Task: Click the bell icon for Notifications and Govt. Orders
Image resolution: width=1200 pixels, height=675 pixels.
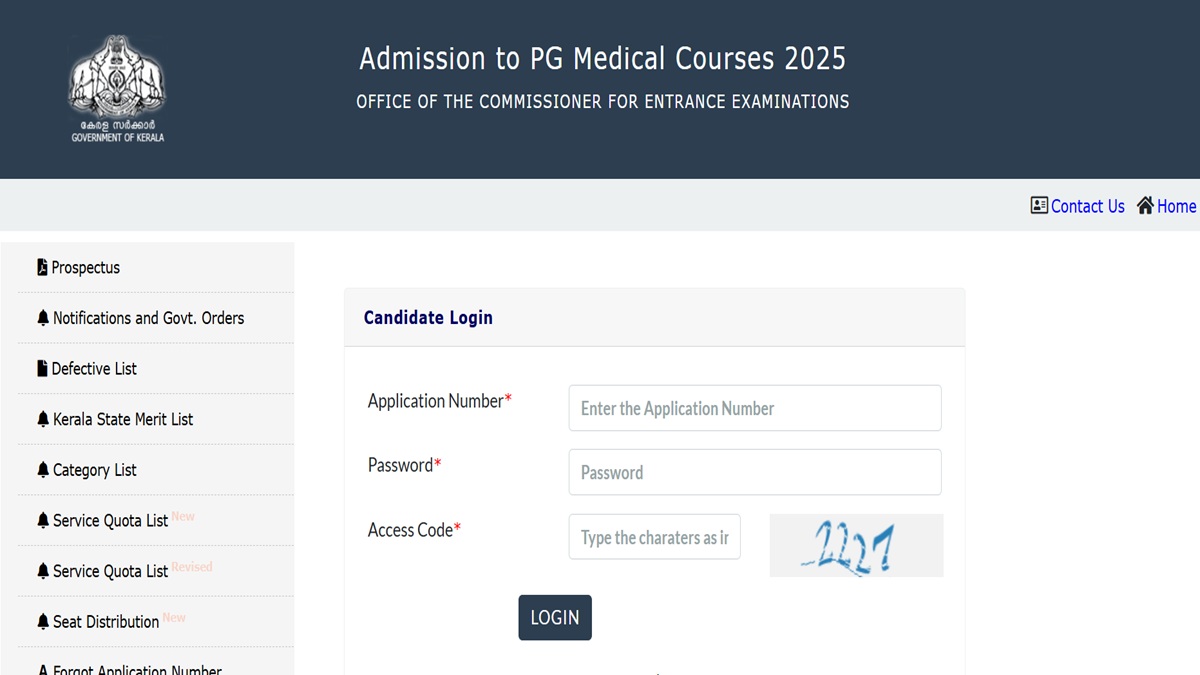Action: point(42,317)
